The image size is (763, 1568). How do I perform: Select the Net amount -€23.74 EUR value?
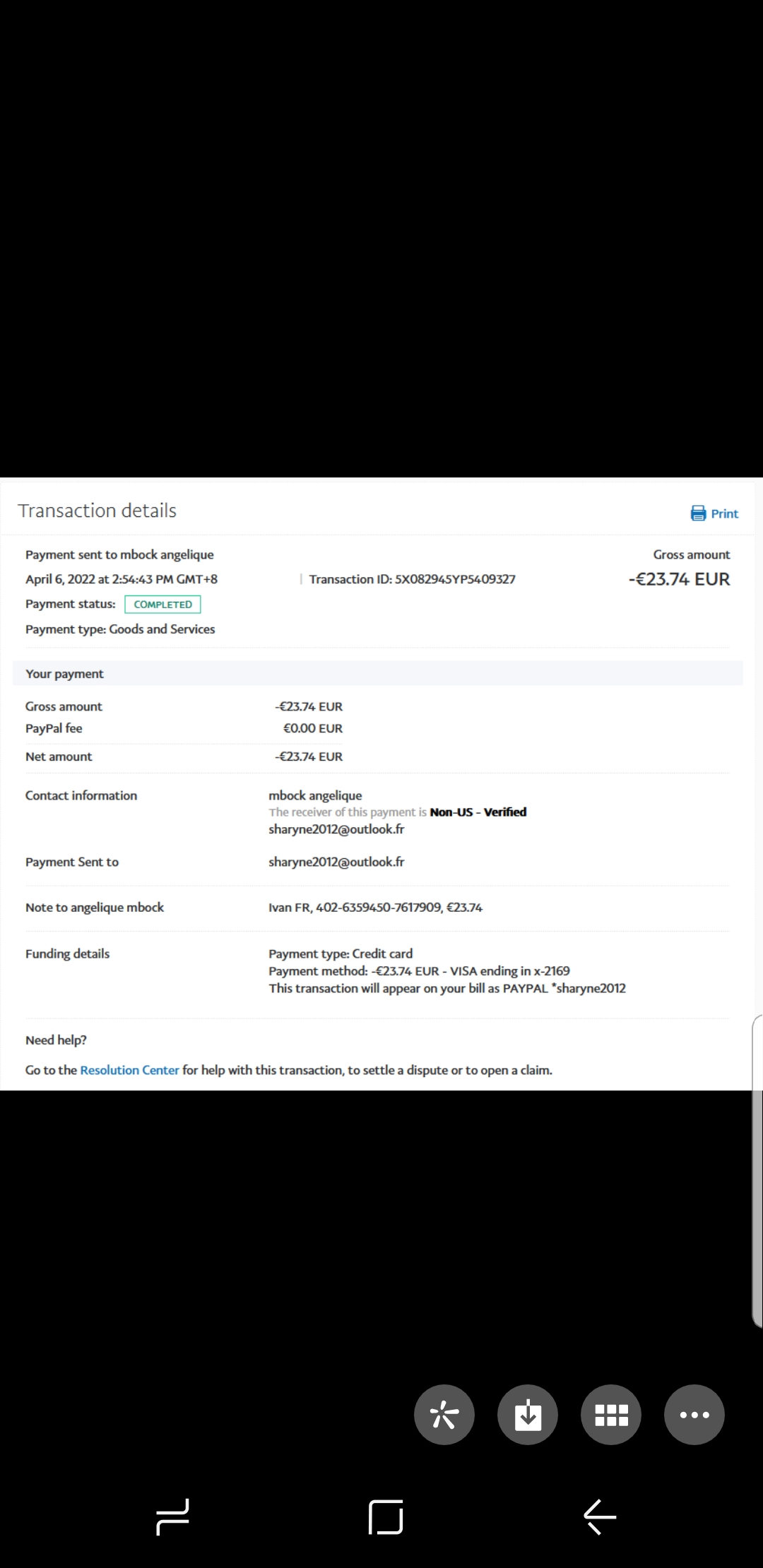[309, 756]
